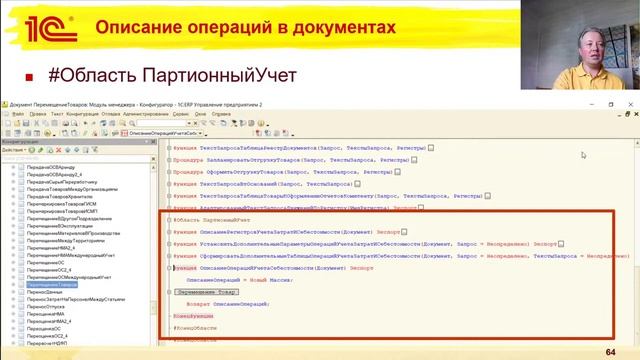Viewport: 640px width, 360px height.
Task: Expand the ПереносДанных tree node
Action: coord(13,292)
